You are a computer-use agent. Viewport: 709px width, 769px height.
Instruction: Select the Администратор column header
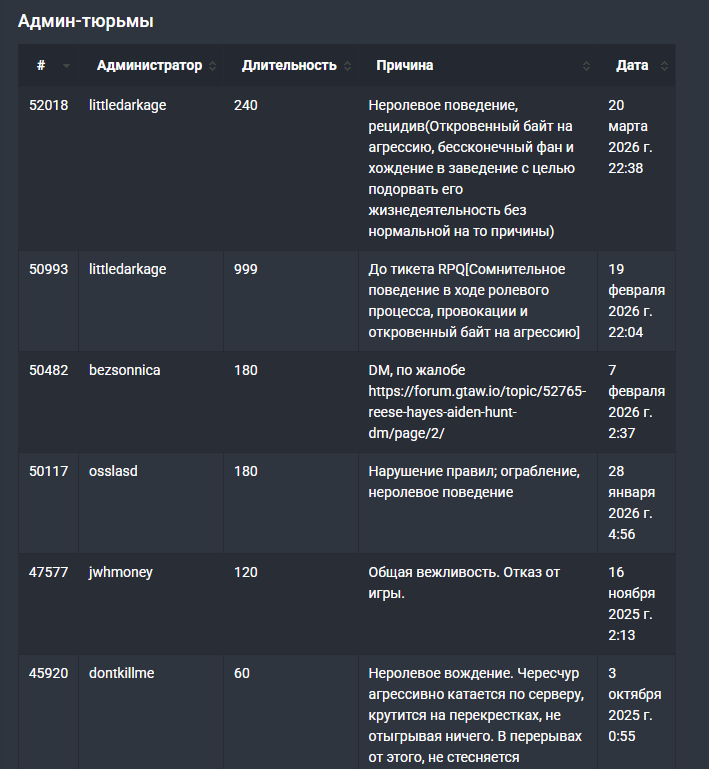pos(149,66)
